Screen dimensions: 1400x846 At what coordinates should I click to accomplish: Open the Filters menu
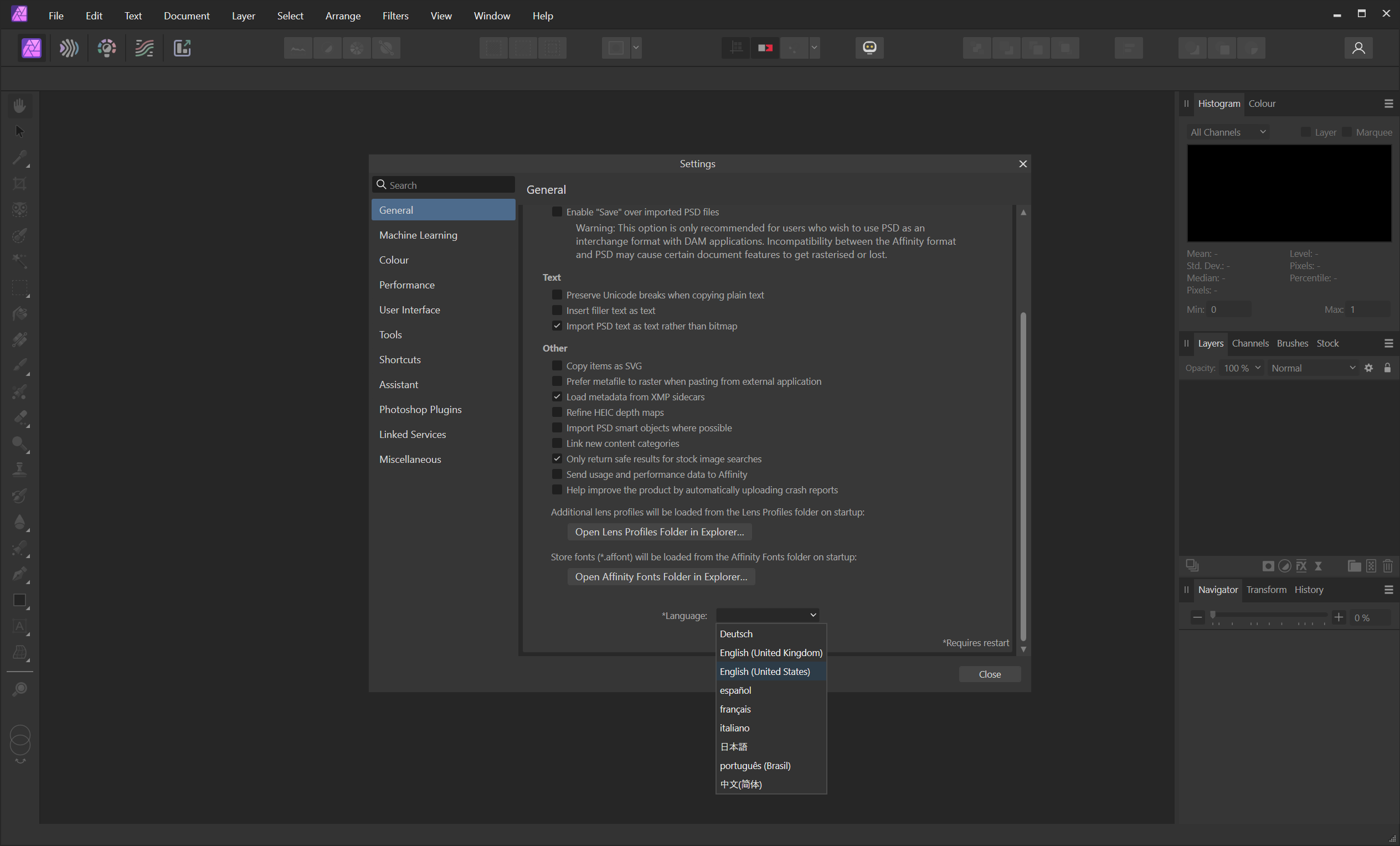395,16
